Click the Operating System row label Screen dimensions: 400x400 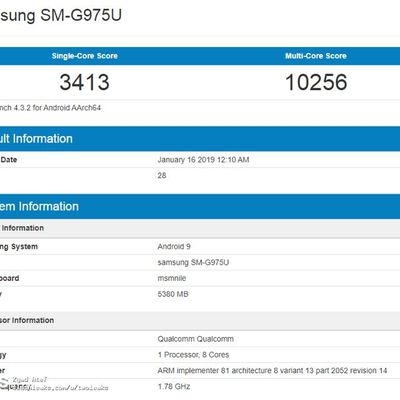[19, 247]
